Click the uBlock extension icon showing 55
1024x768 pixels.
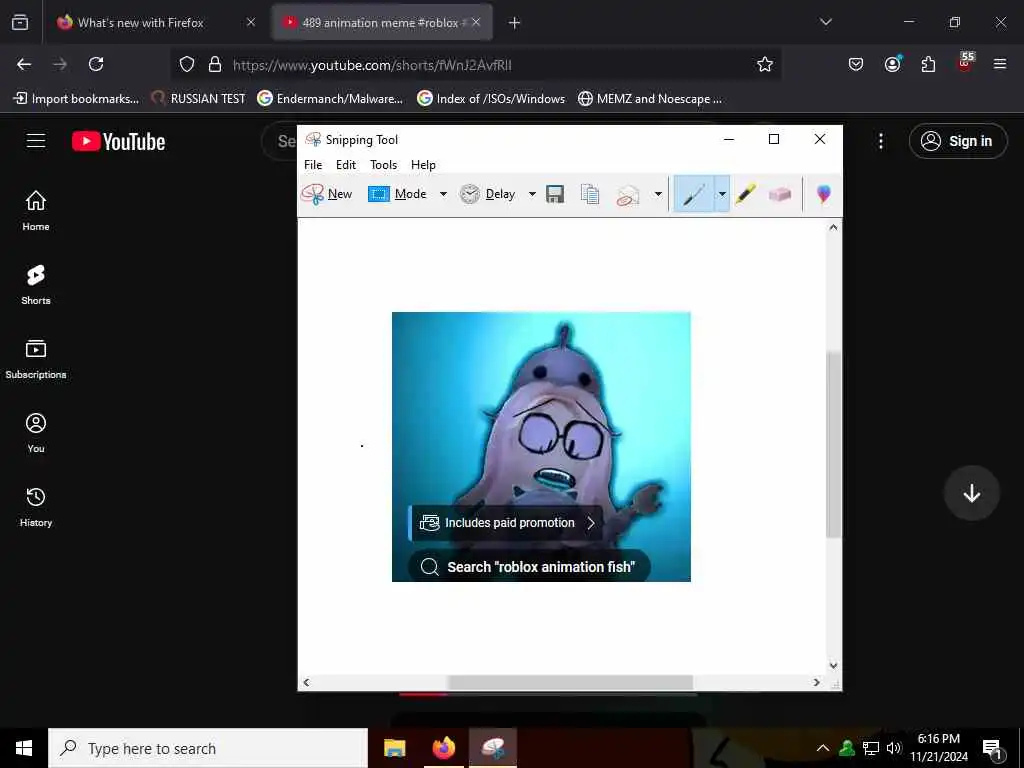965,62
